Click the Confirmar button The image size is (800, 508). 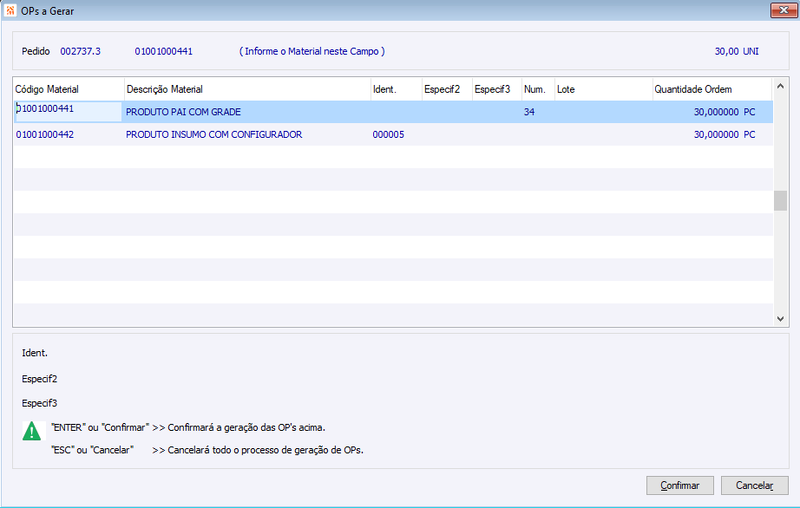(680, 486)
